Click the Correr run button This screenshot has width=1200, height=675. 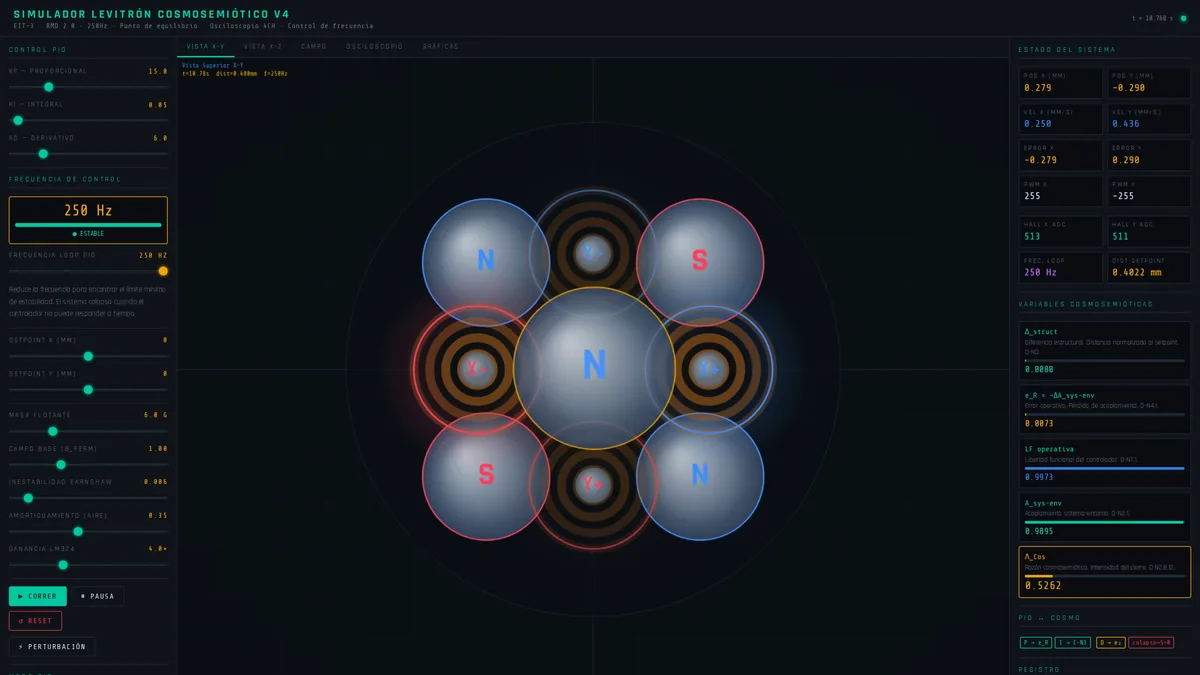click(x=38, y=596)
